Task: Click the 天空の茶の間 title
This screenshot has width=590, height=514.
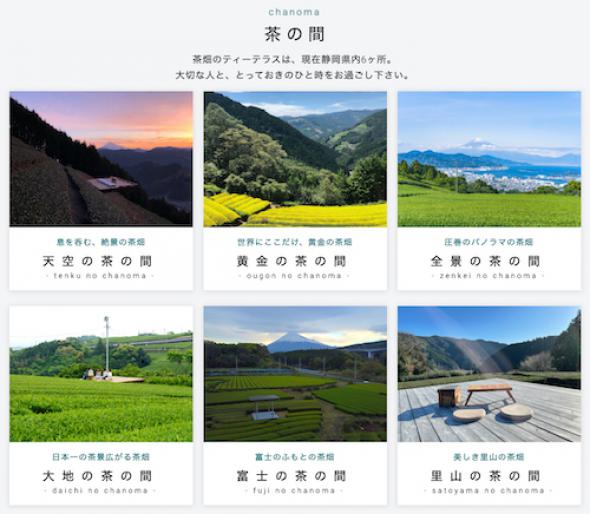Action: tap(97, 261)
